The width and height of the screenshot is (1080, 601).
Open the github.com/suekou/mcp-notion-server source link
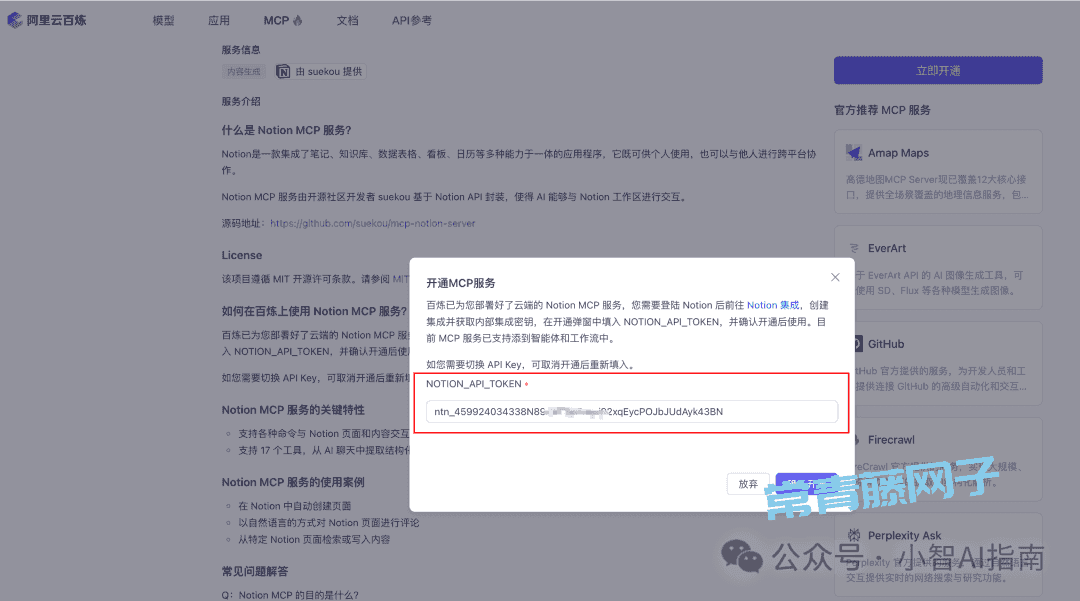373,223
